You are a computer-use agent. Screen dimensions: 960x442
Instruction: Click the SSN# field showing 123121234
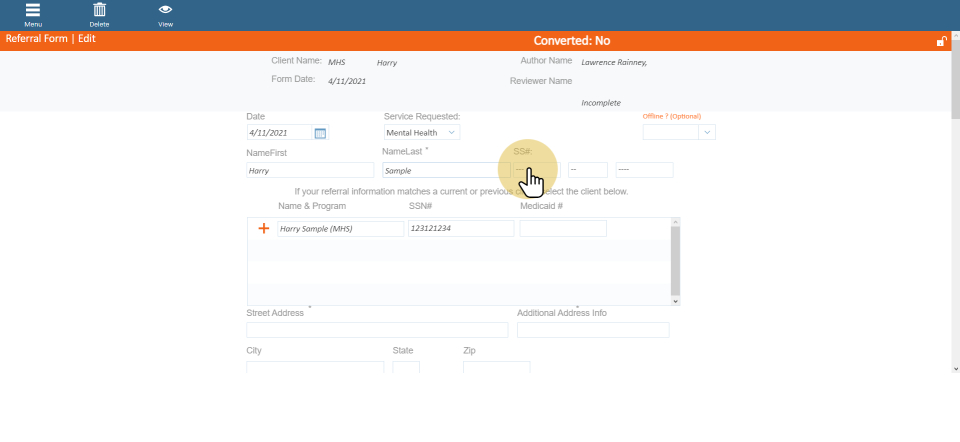[461, 229]
